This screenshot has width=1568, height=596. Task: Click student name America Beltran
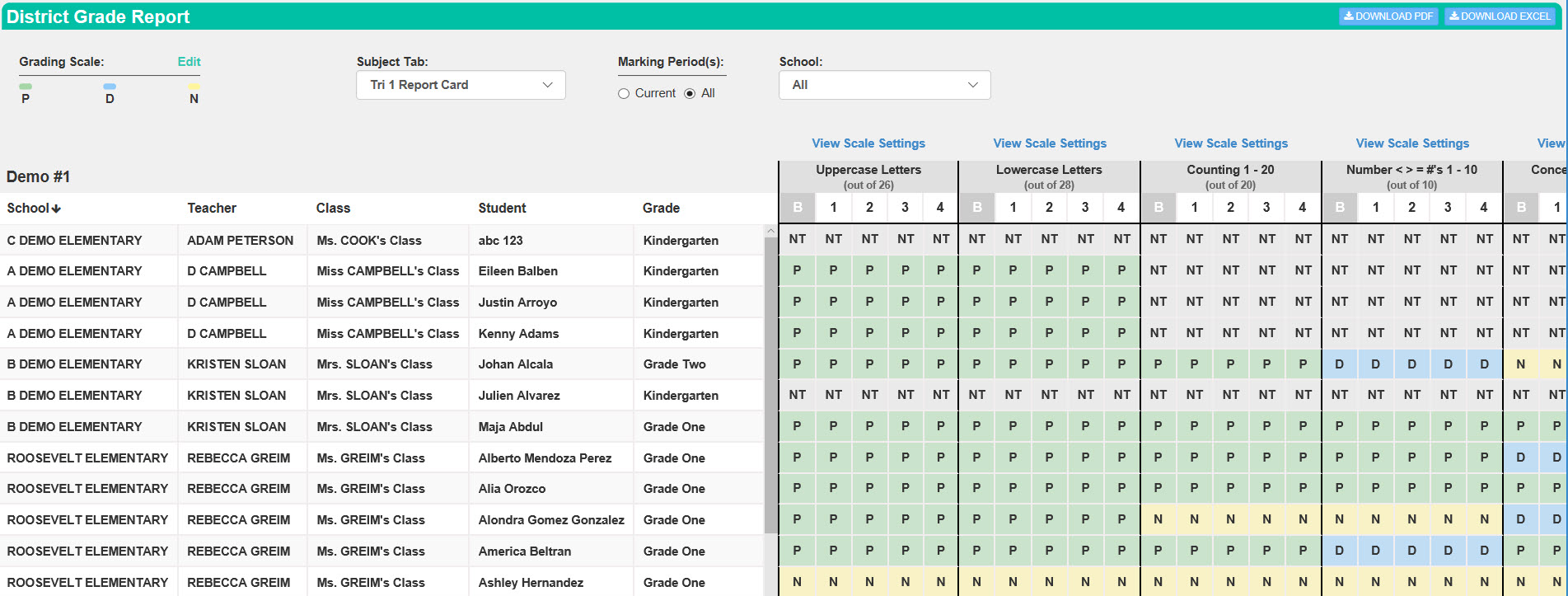(x=524, y=551)
